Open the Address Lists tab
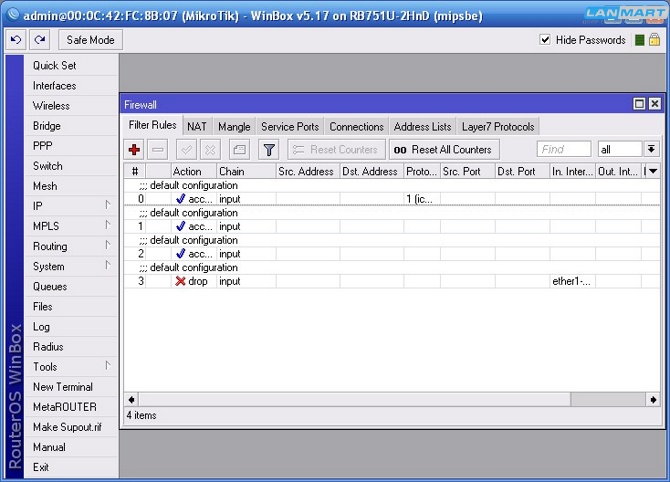Screen dimensions: 670x482 click(x=423, y=127)
